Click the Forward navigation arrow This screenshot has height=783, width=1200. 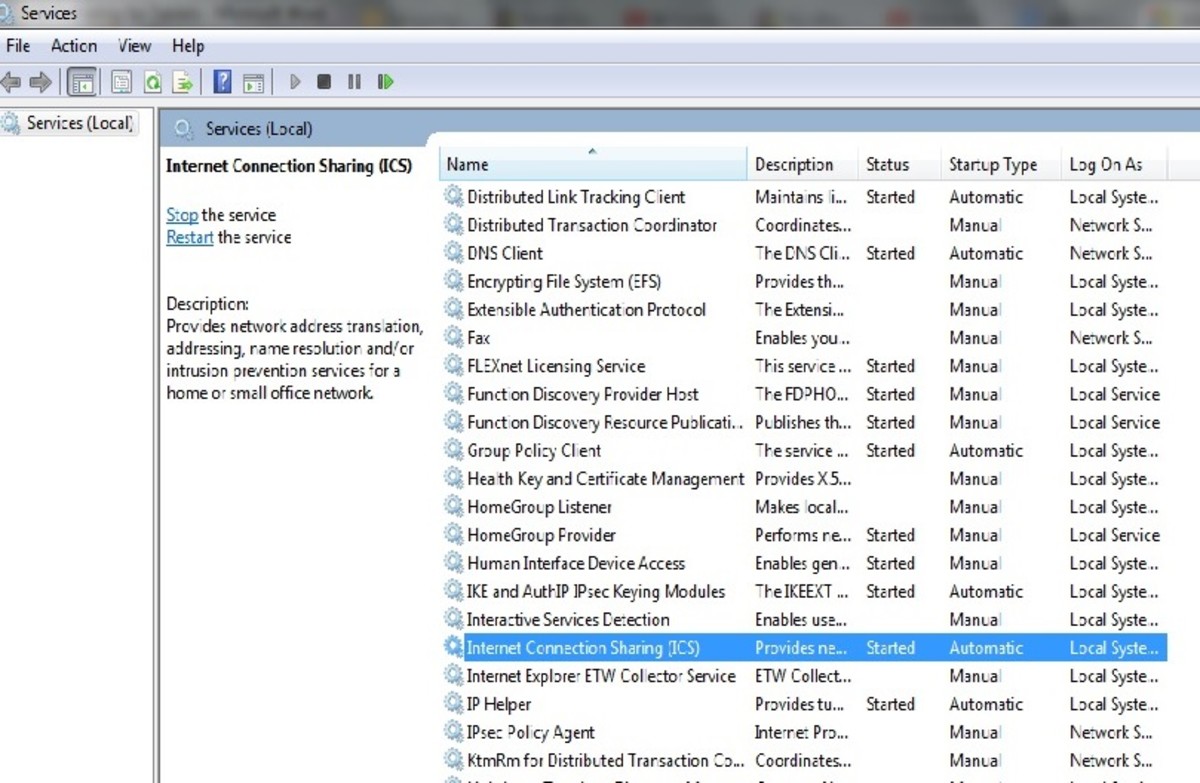pos(40,81)
